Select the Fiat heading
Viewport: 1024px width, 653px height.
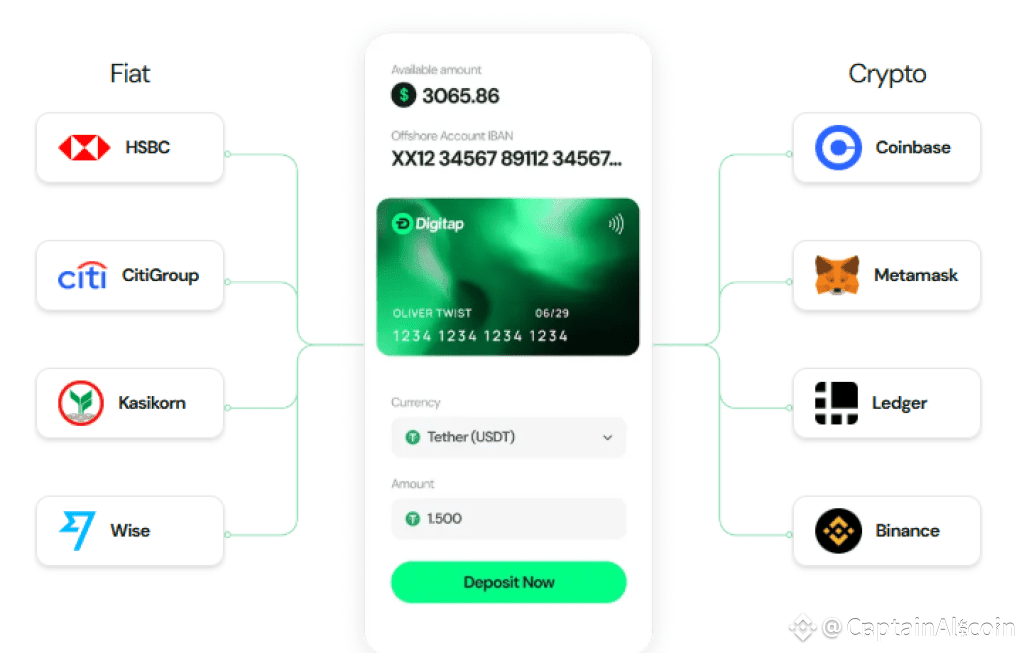click(130, 74)
